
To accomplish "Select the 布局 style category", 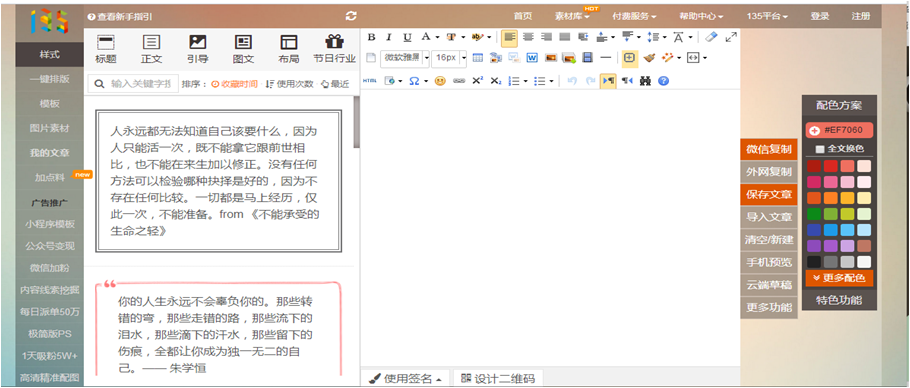I will click(x=288, y=49).
